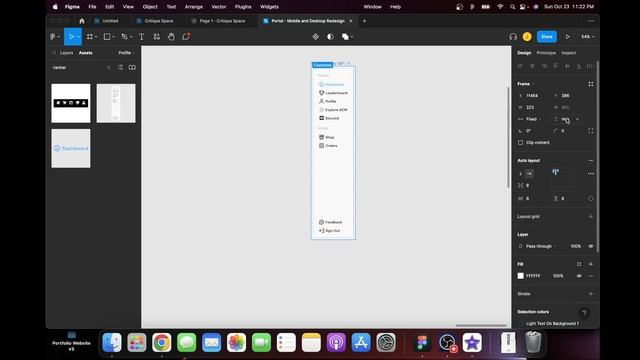Image resolution: width=640 pixels, height=360 pixels.
Task: Click the Use as mask icon
Action: [330, 37]
